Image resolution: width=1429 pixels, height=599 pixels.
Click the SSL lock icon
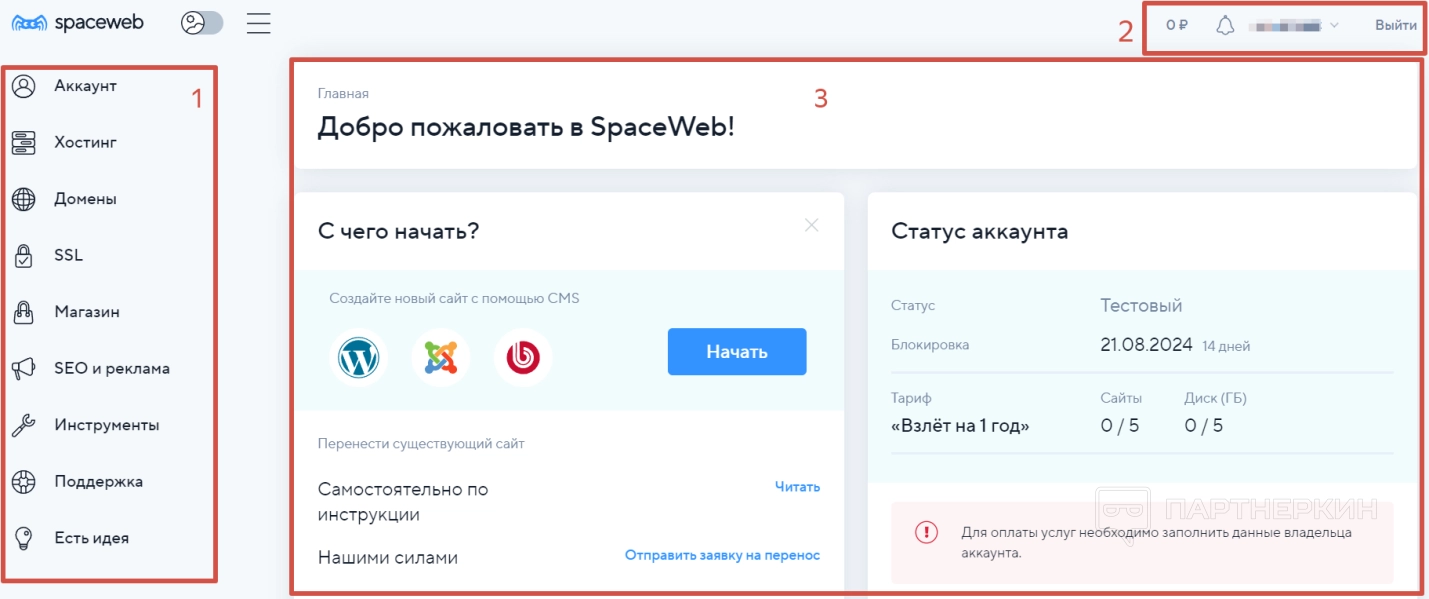(x=24, y=256)
